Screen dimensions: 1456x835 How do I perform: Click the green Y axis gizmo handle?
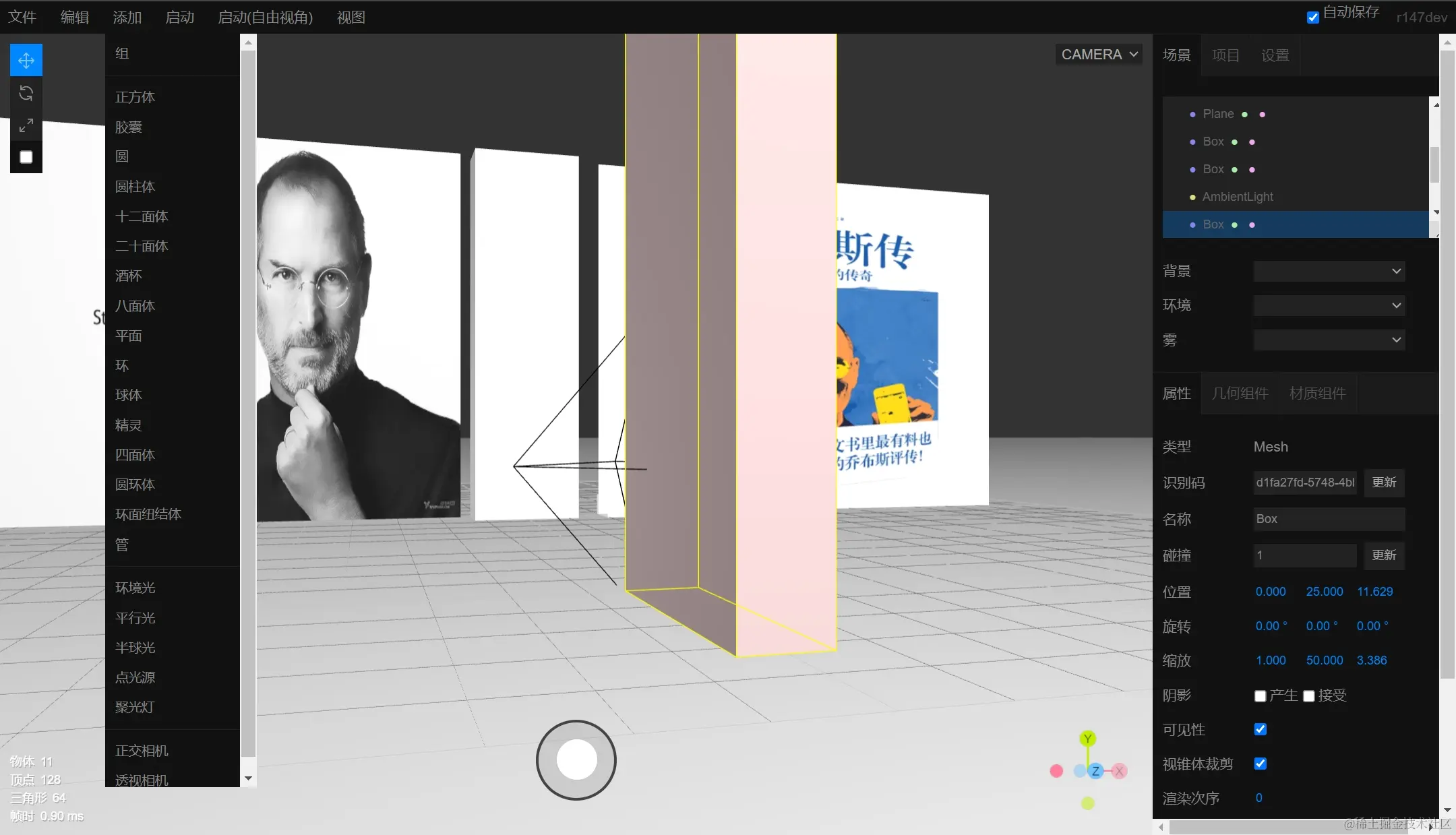(1087, 739)
